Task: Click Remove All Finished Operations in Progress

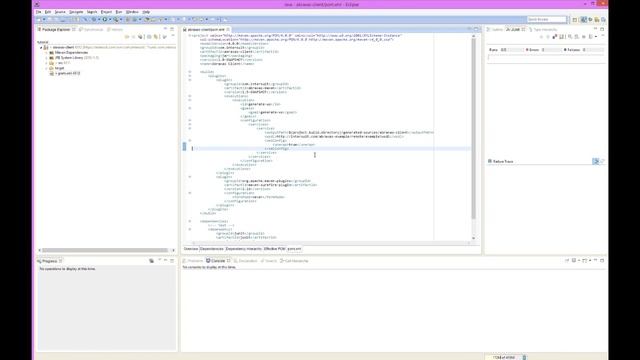Action: pyautogui.click(x=151, y=260)
